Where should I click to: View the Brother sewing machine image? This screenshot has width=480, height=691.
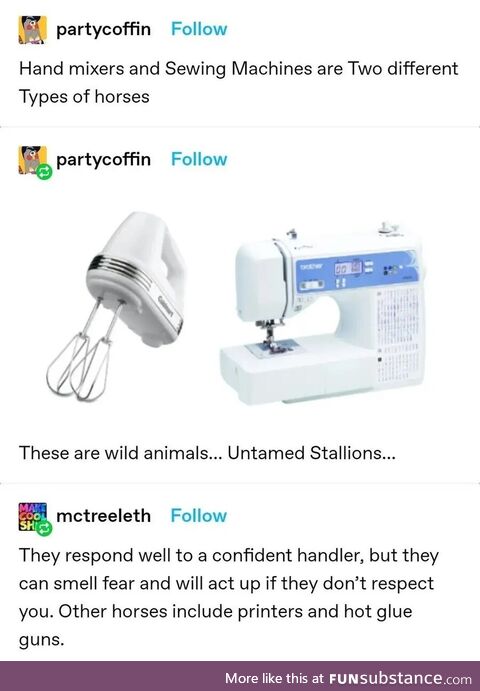[323, 312]
